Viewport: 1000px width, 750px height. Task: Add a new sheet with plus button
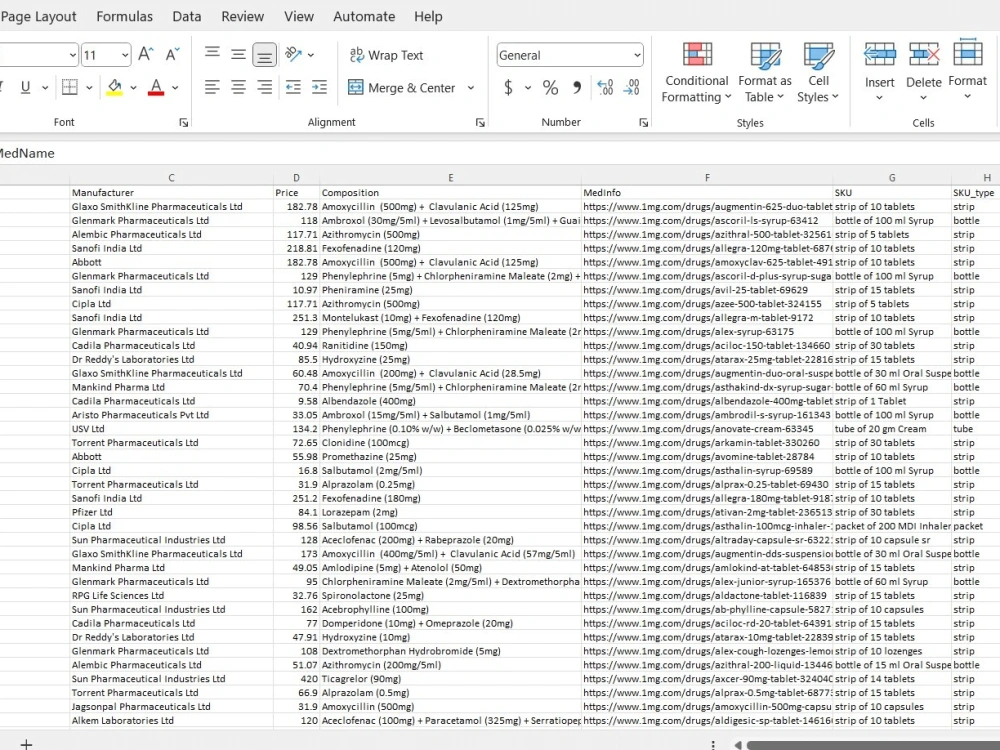click(x=26, y=744)
